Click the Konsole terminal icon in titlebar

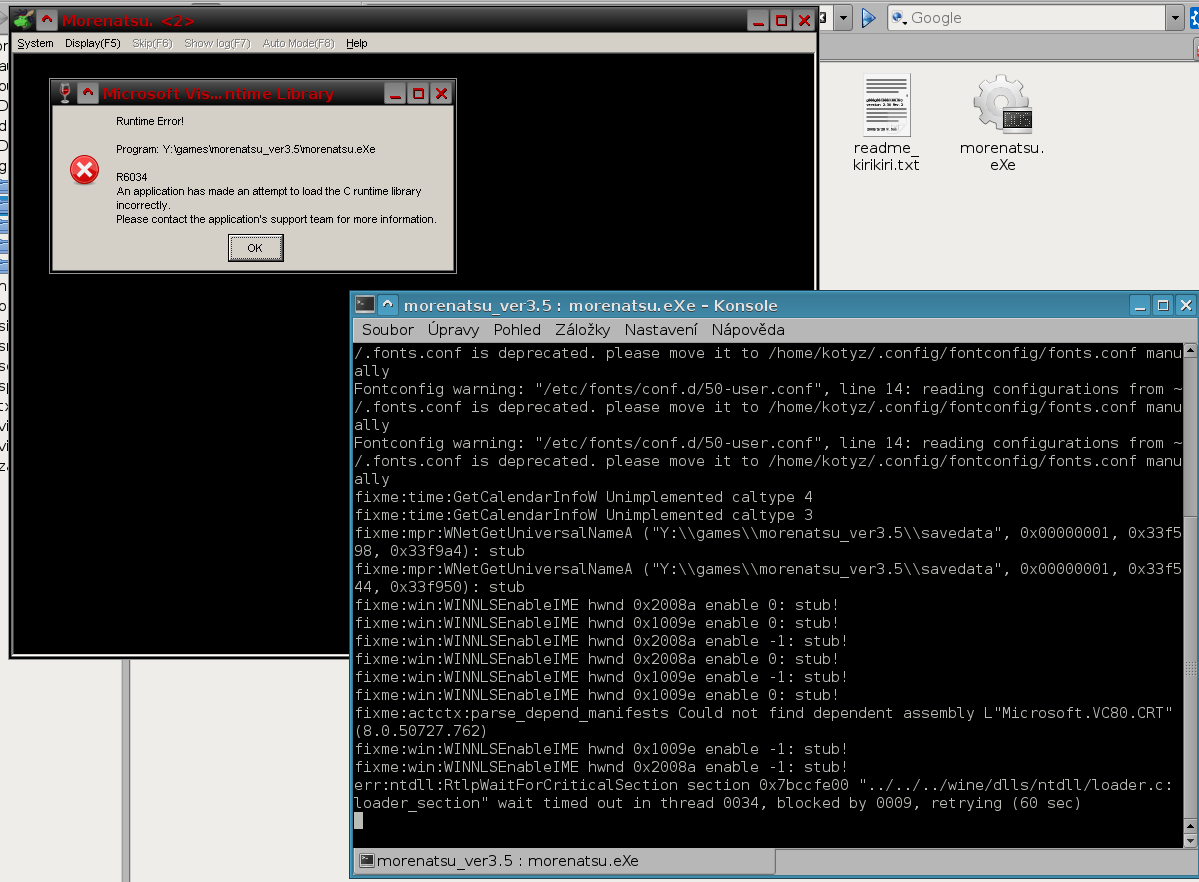(x=365, y=305)
